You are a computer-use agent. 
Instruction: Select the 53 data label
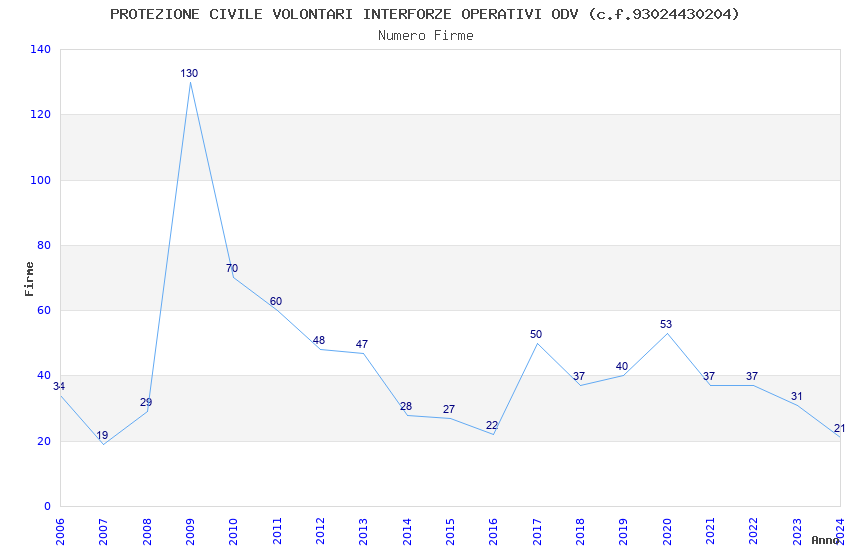(x=666, y=324)
